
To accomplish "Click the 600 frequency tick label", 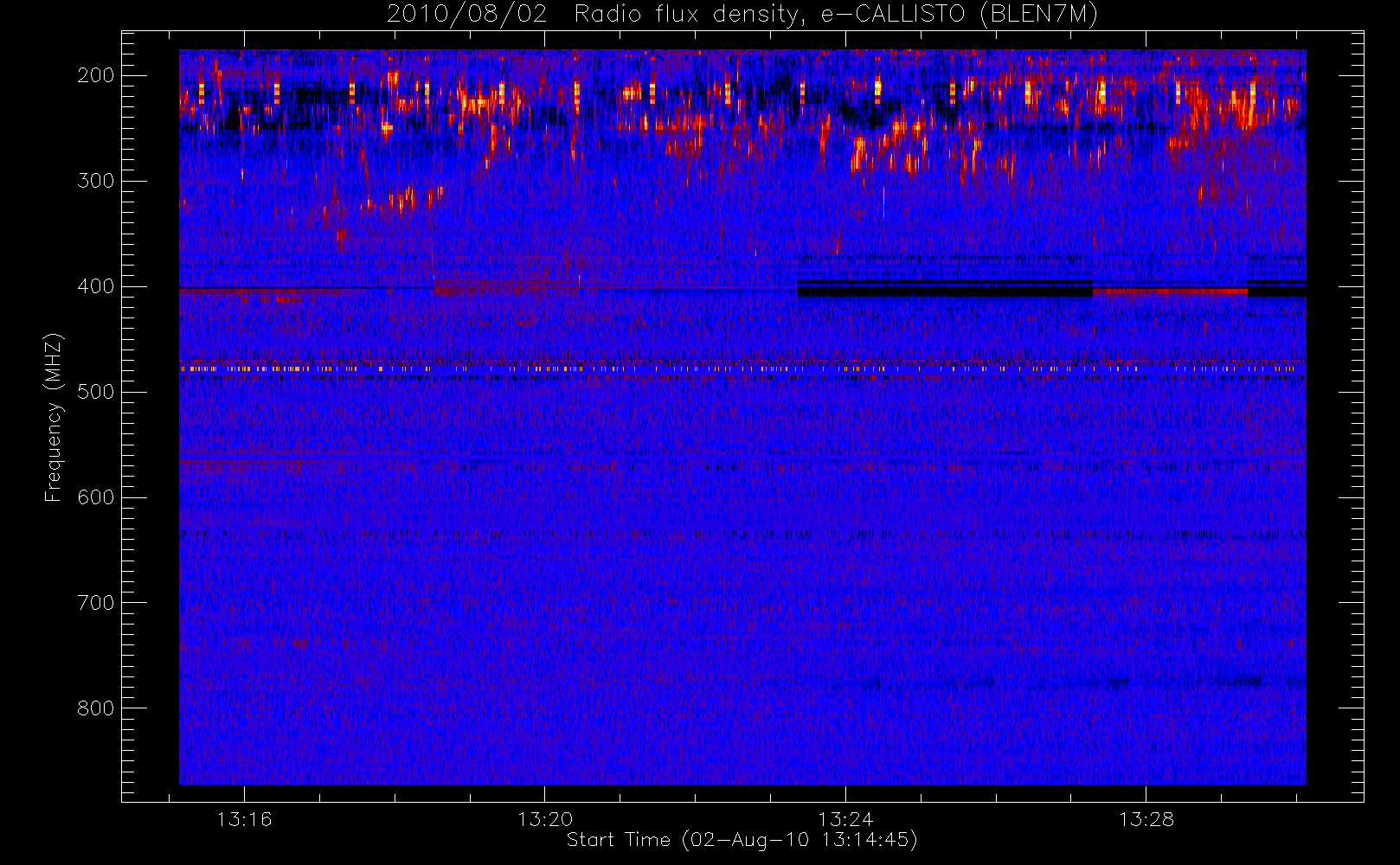I will [x=96, y=497].
